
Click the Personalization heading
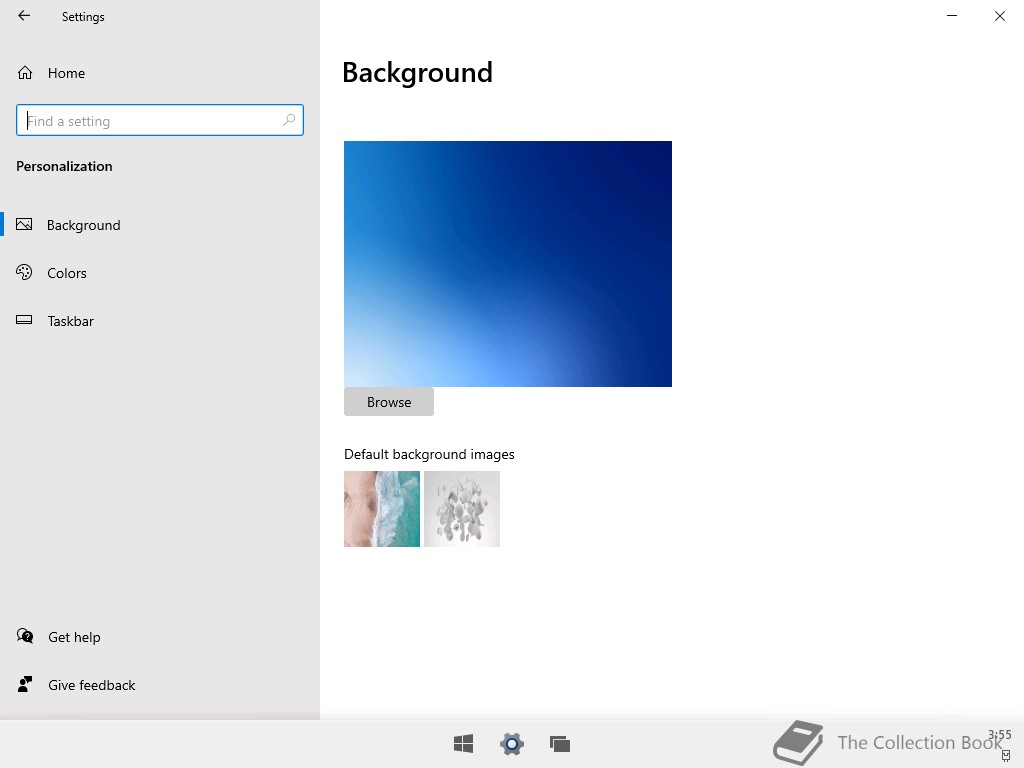pos(64,166)
